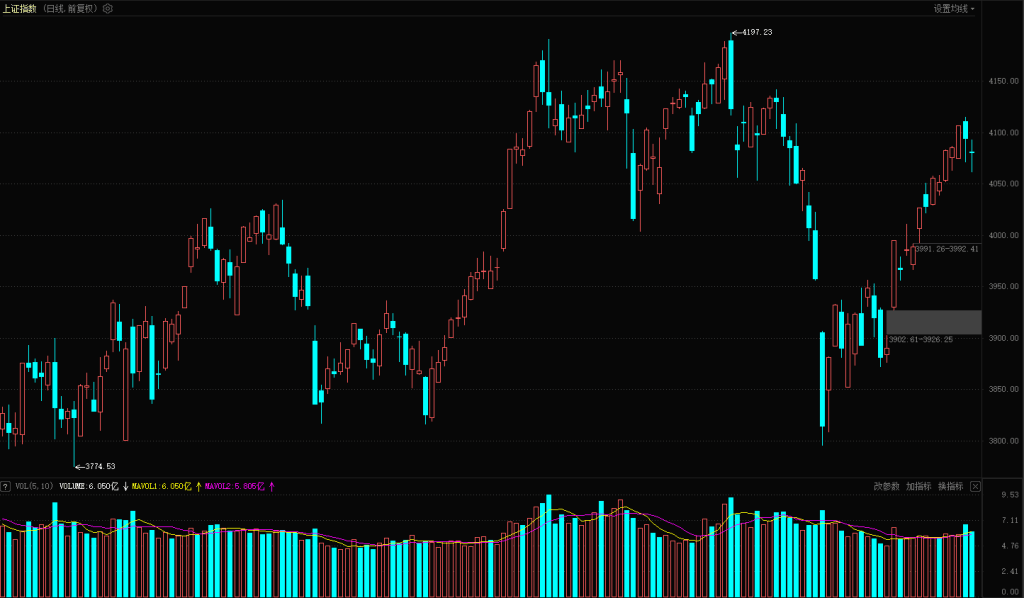Image resolution: width=1024 pixels, height=598 pixels.
Task: Click the yellow up arrow beside MAVOL1 value
Action: 198,486
